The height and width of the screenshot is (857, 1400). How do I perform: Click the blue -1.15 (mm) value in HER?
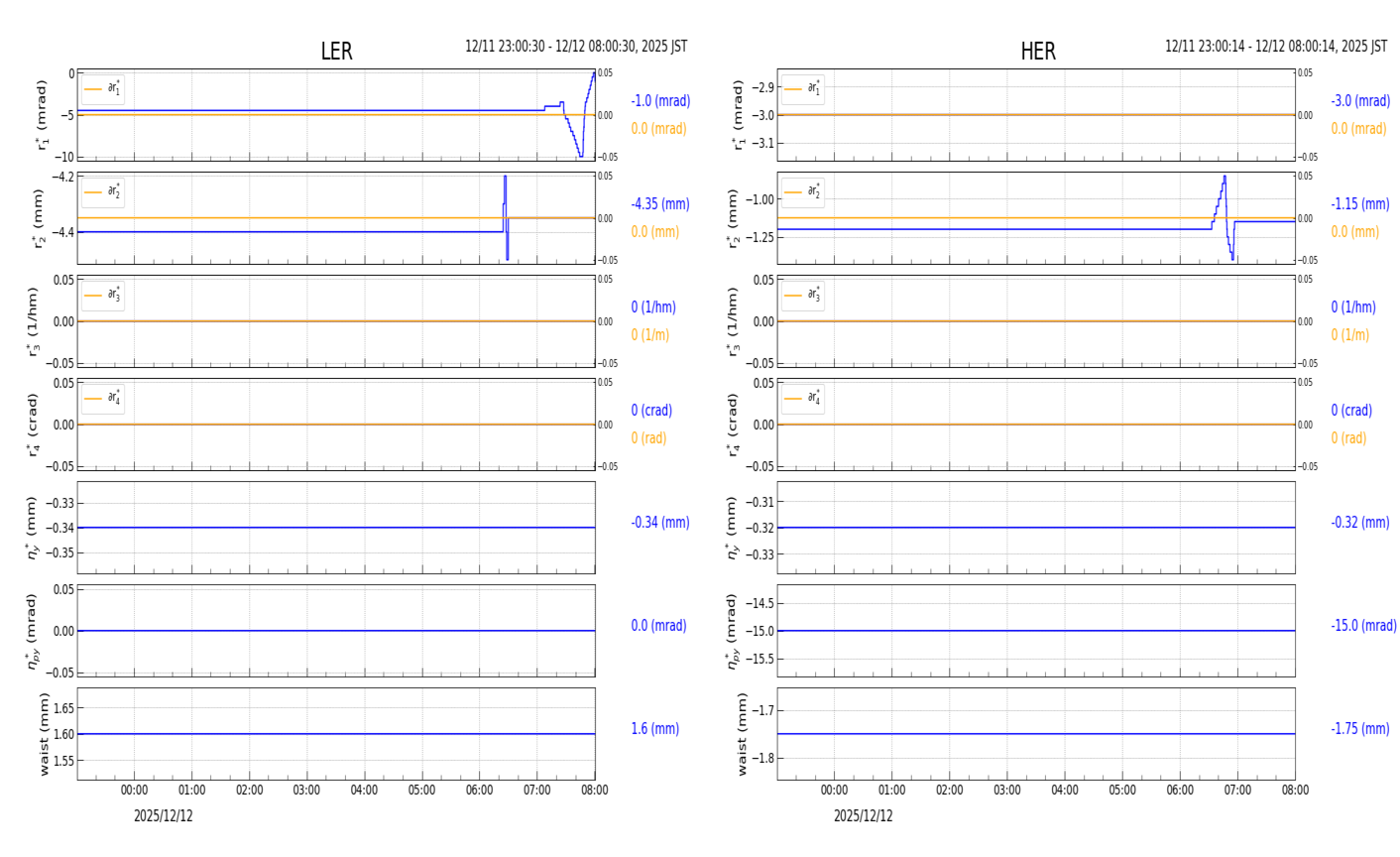click(x=1360, y=204)
